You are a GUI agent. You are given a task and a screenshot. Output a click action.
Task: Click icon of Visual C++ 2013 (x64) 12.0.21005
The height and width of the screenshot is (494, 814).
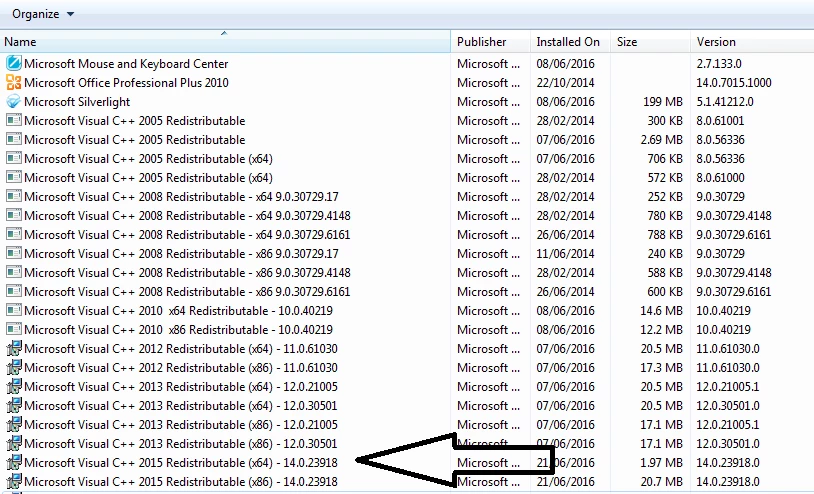pos(13,387)
